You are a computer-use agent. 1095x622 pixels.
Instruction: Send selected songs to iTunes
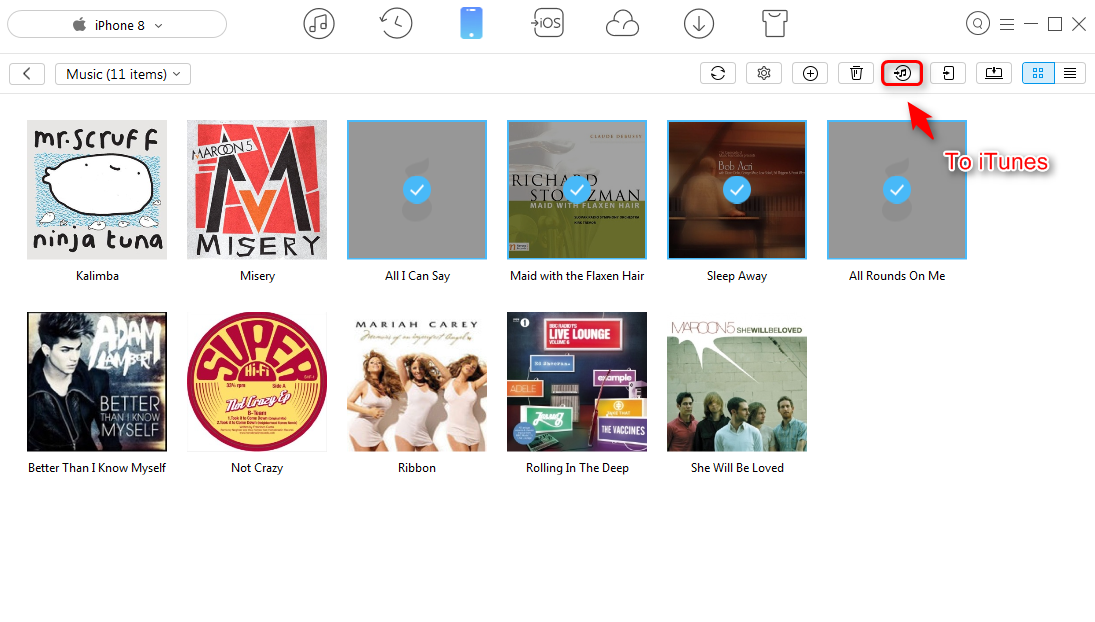pos(902,73)
